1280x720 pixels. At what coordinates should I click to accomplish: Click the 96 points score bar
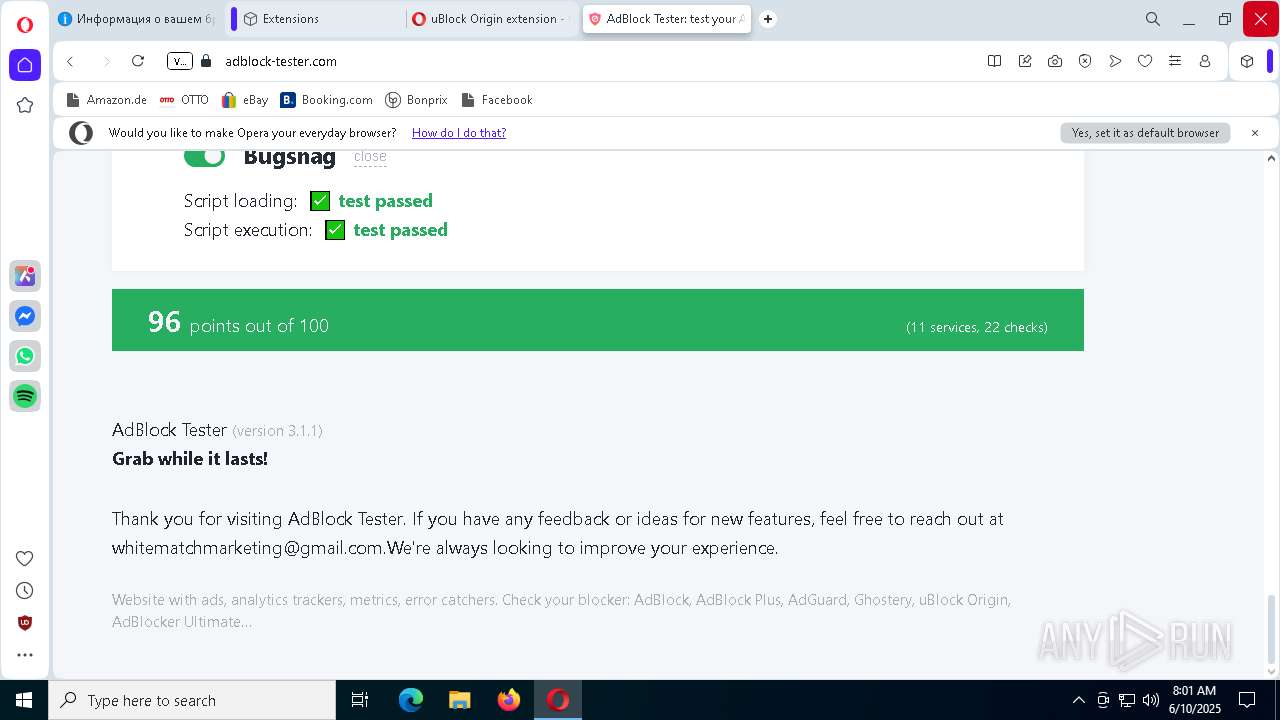(x=598, y=320)
